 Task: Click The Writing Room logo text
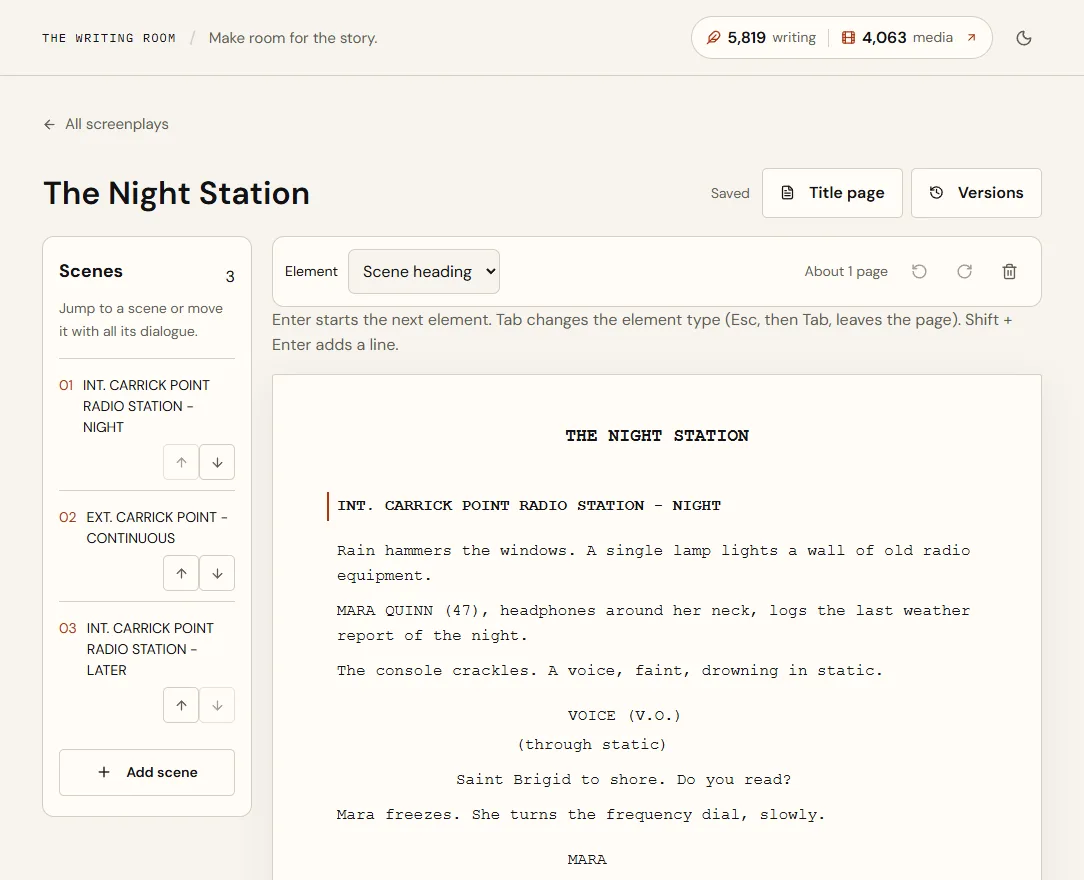coord(109,38)
